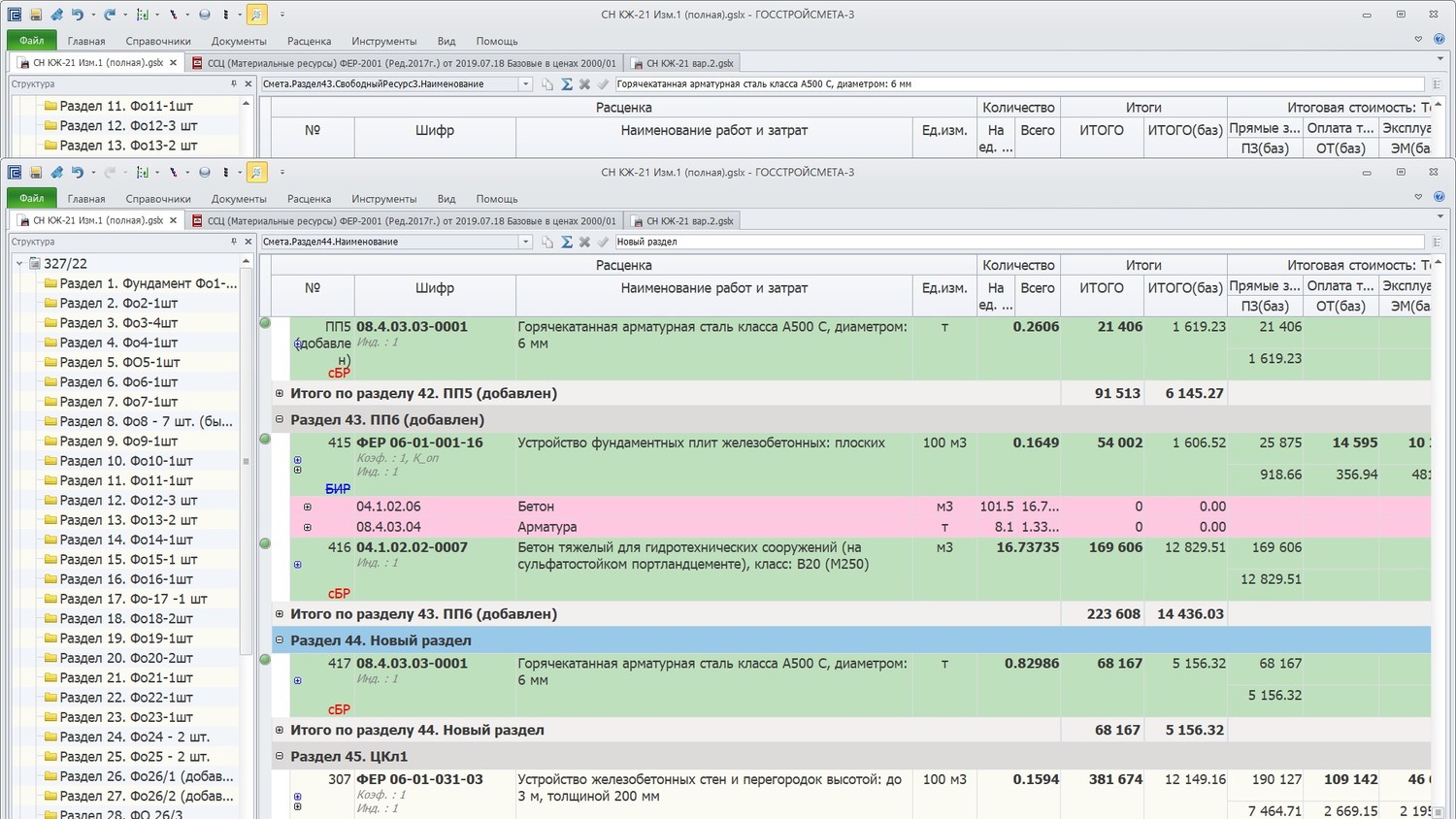Click the Sum (Σ) icon beside the Смета.Раздел44.Наименование field
Screen dimensions: 1456x819
tap(567, 242)
